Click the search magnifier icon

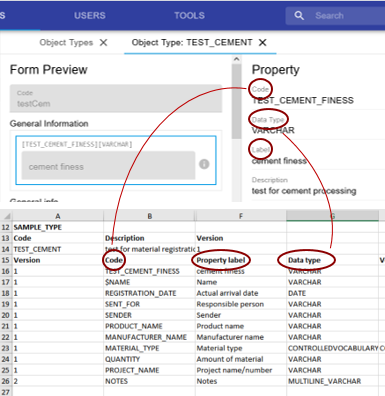click(x=299, y=15)
